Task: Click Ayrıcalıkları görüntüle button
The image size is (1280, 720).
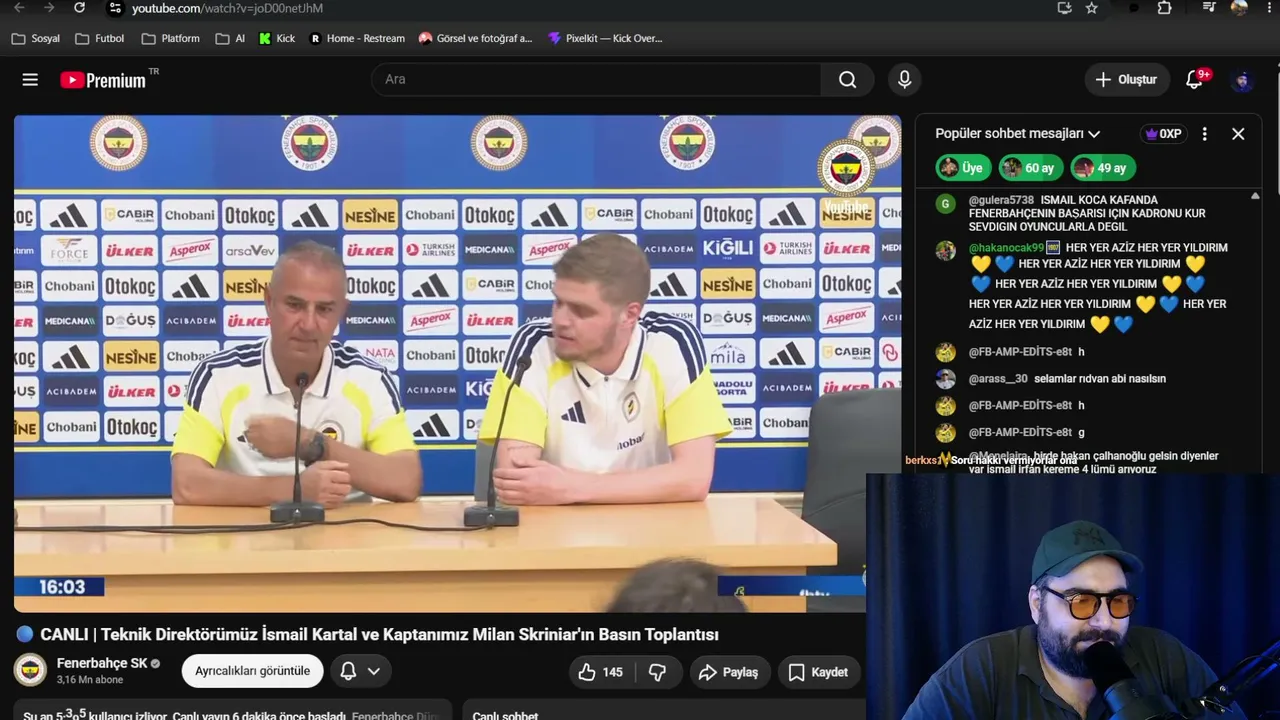Action: click(x=252, y=671)
